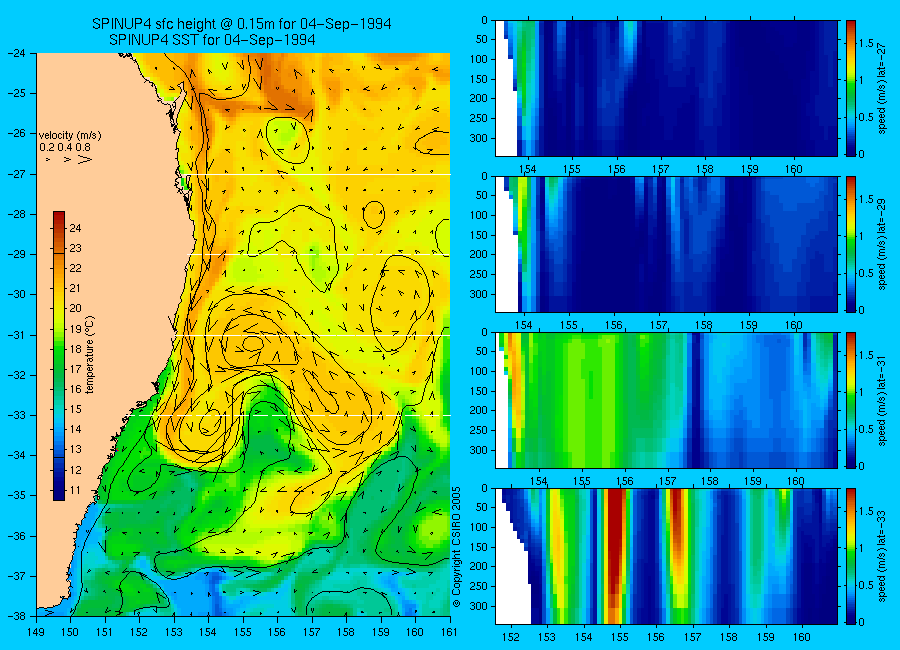Click the SST temperature color bar
Screen dimensions: 900x650
coord(59,356)
